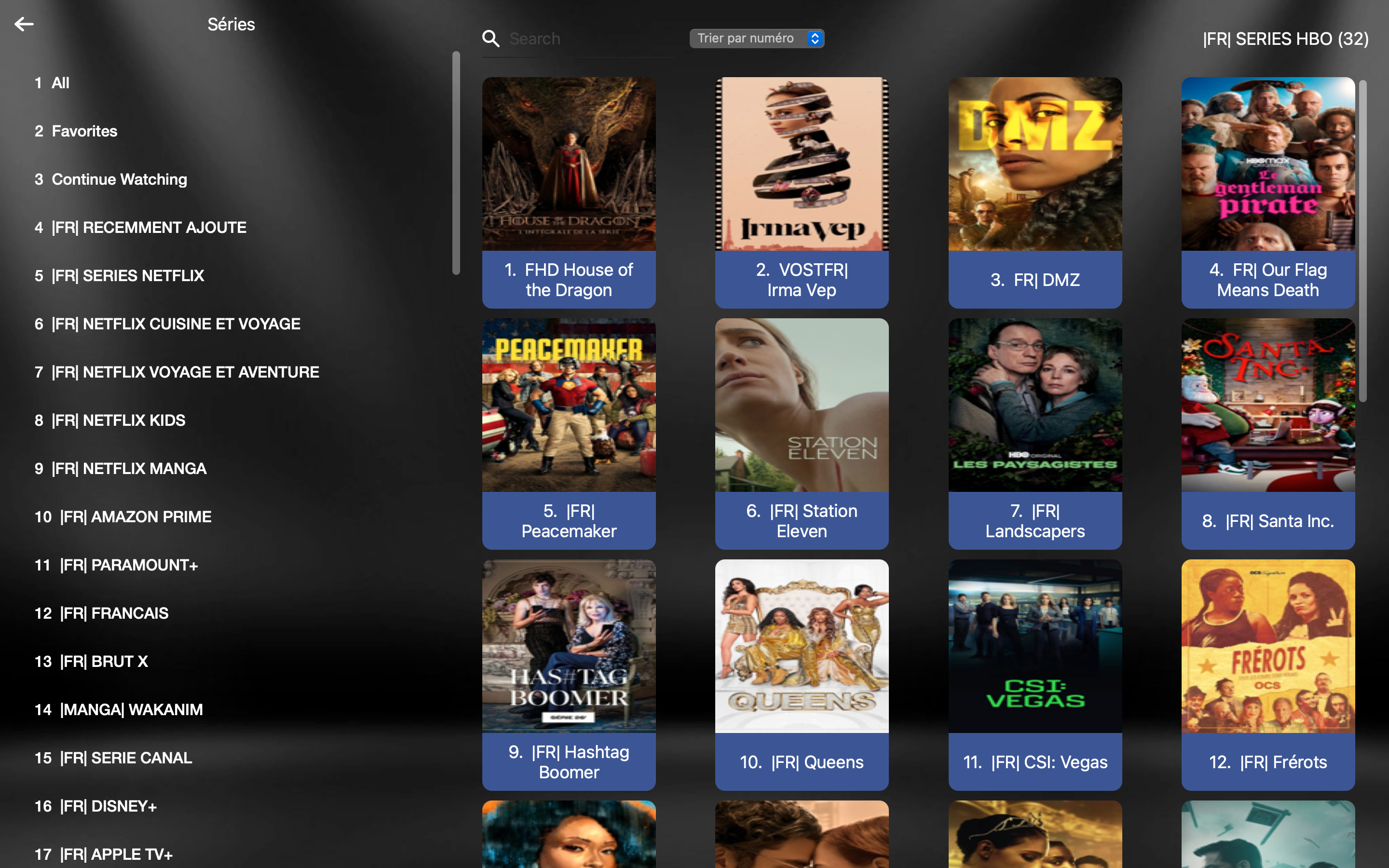
Task: Click the series grid scrollbar
Action: pyautogui.click(x=1362, y=241)
